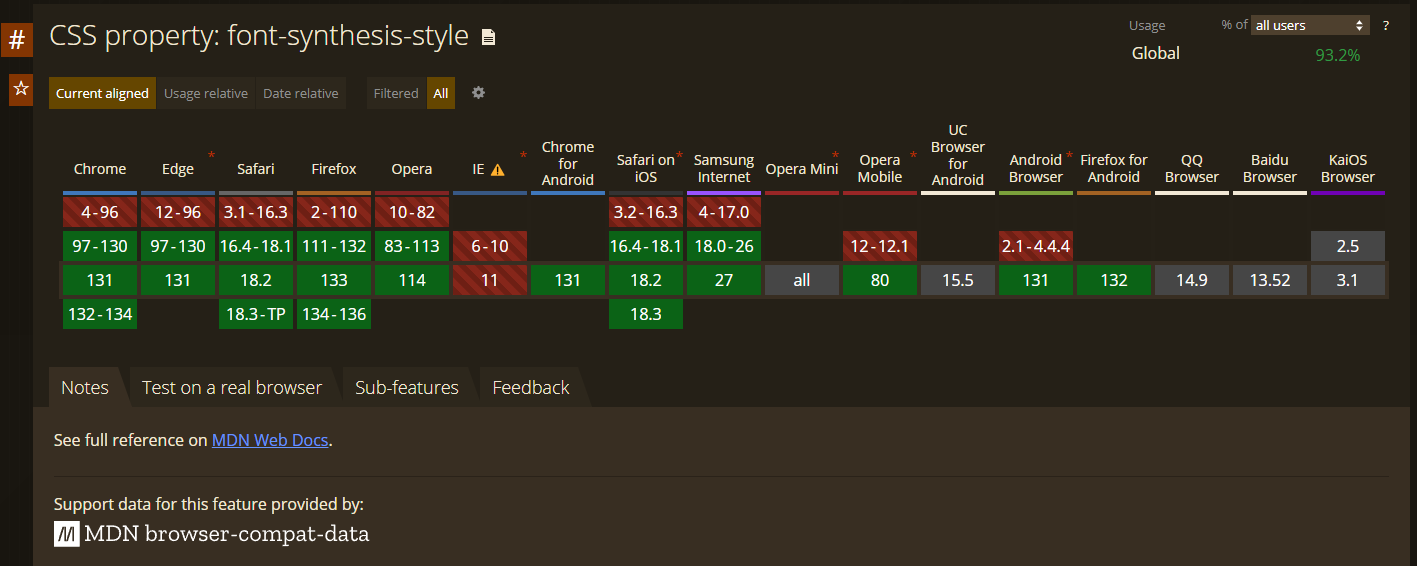Click the IE warning triangle icon
This screenshot has width=1417, height=566.
pos(497,170)
